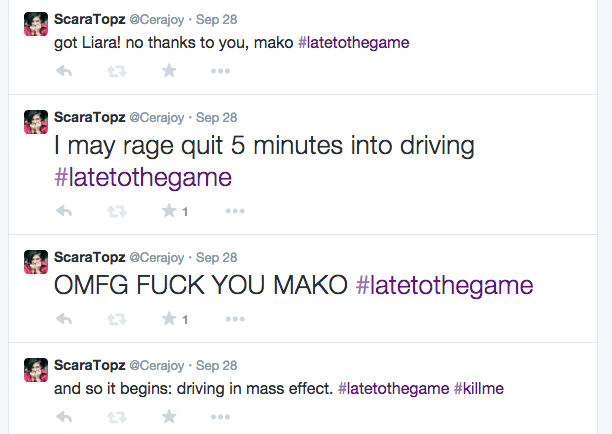Viewport: 612px width, 434px height.
Task: Reply to the 'OMFG' MAKO tweet
Action: coord(65,319)
